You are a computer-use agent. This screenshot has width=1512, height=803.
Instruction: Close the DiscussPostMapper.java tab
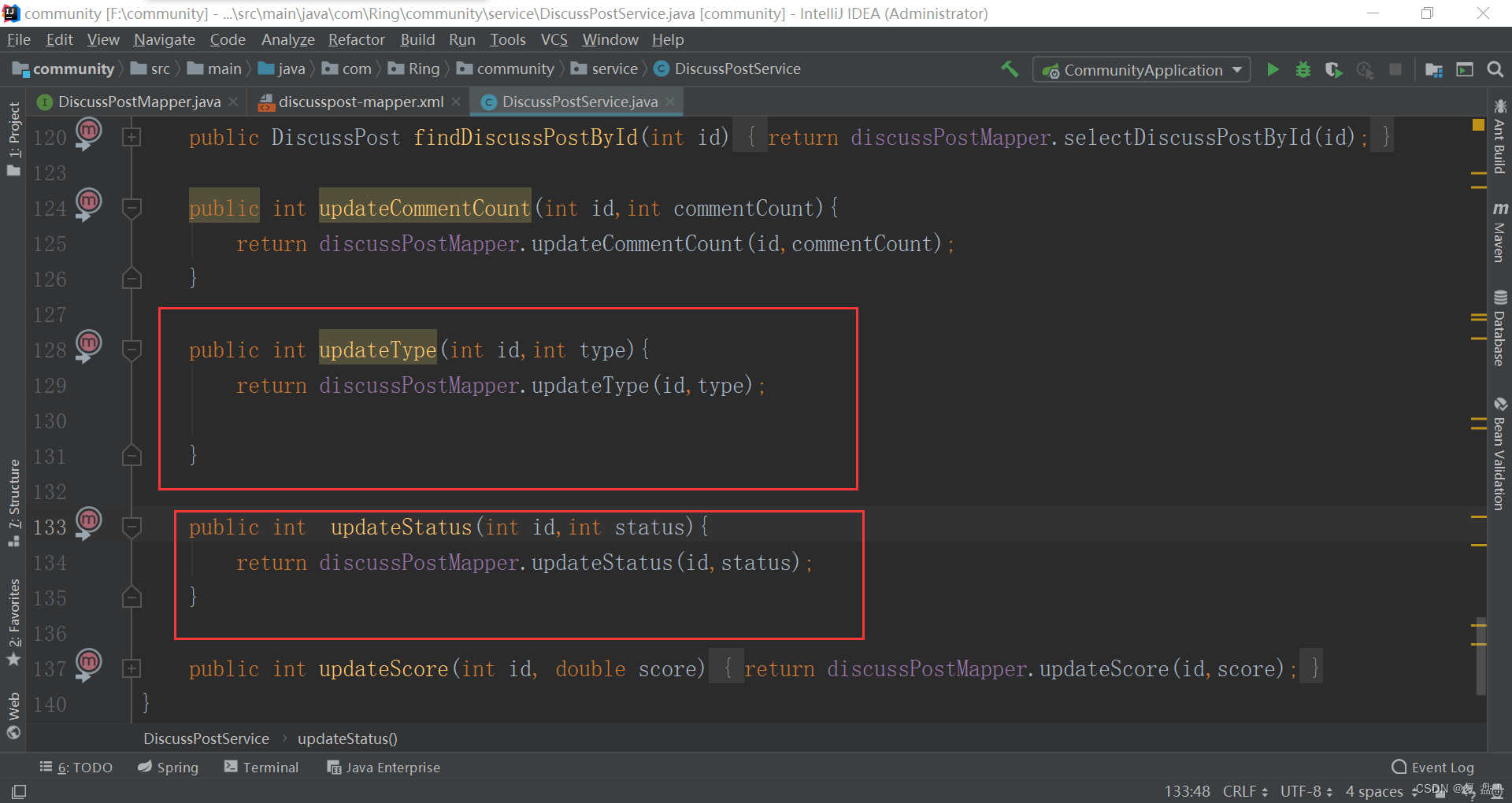point(233,102)
